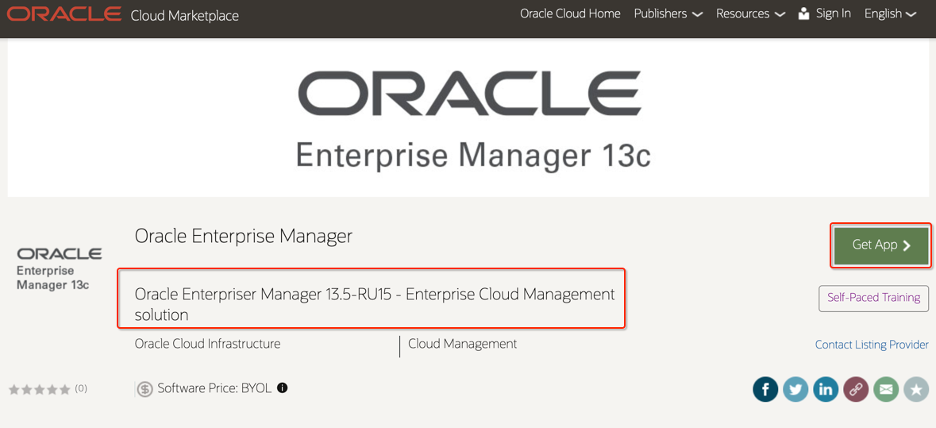The width and height of the screenshot is (936, 428).
Task: Share listing on Facebook
Action: (765, 389)
